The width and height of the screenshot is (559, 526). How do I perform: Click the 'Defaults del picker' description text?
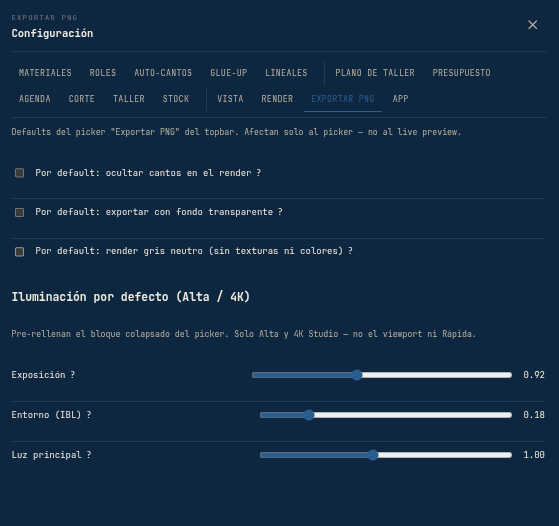pos(236,132)
